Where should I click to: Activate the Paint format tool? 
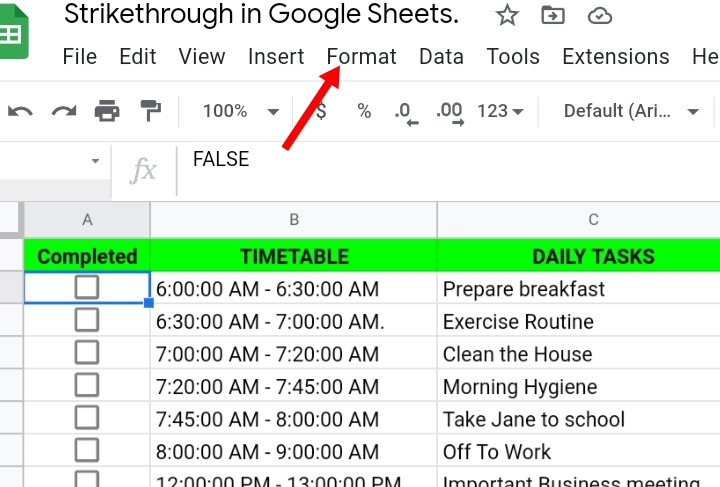point(151,111)
